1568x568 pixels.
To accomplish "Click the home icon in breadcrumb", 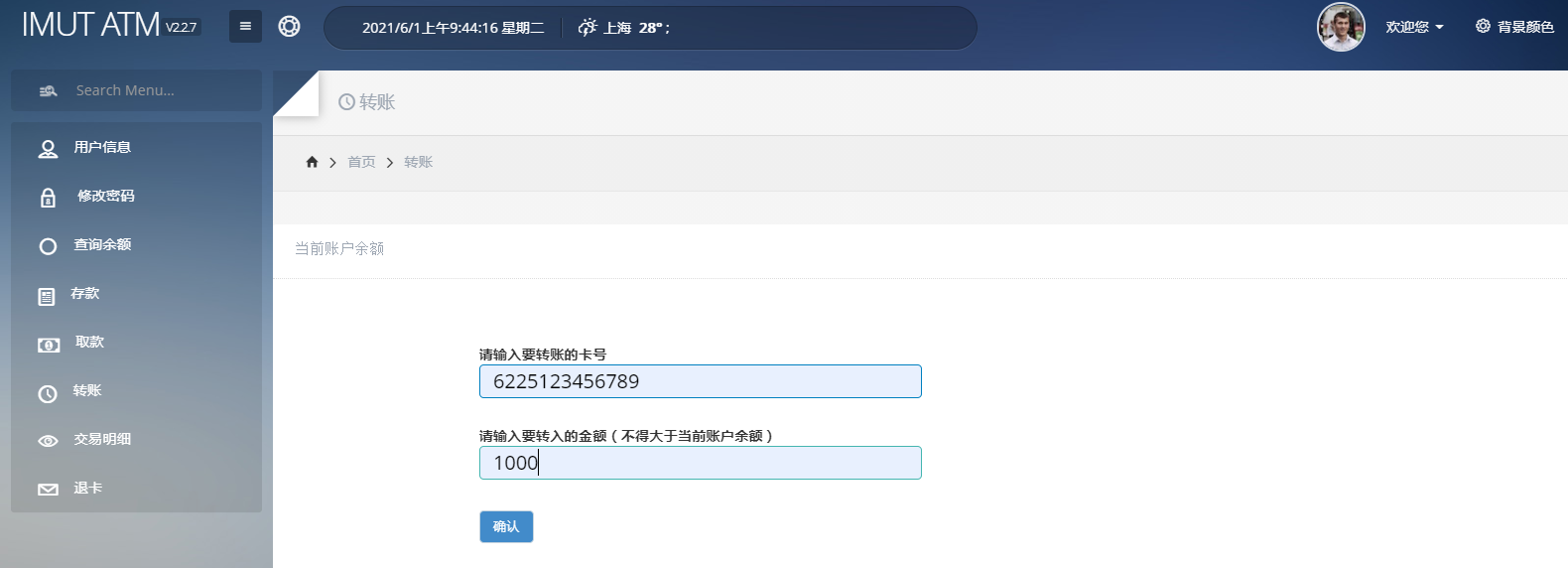I will pos(312,162).
